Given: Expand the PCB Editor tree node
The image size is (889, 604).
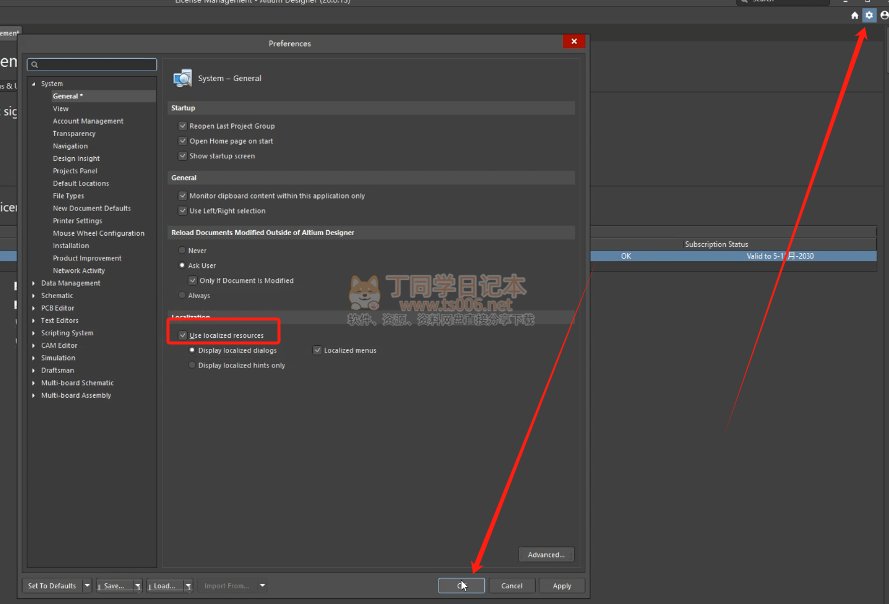Looking at the screenshot, I should 33,308.
